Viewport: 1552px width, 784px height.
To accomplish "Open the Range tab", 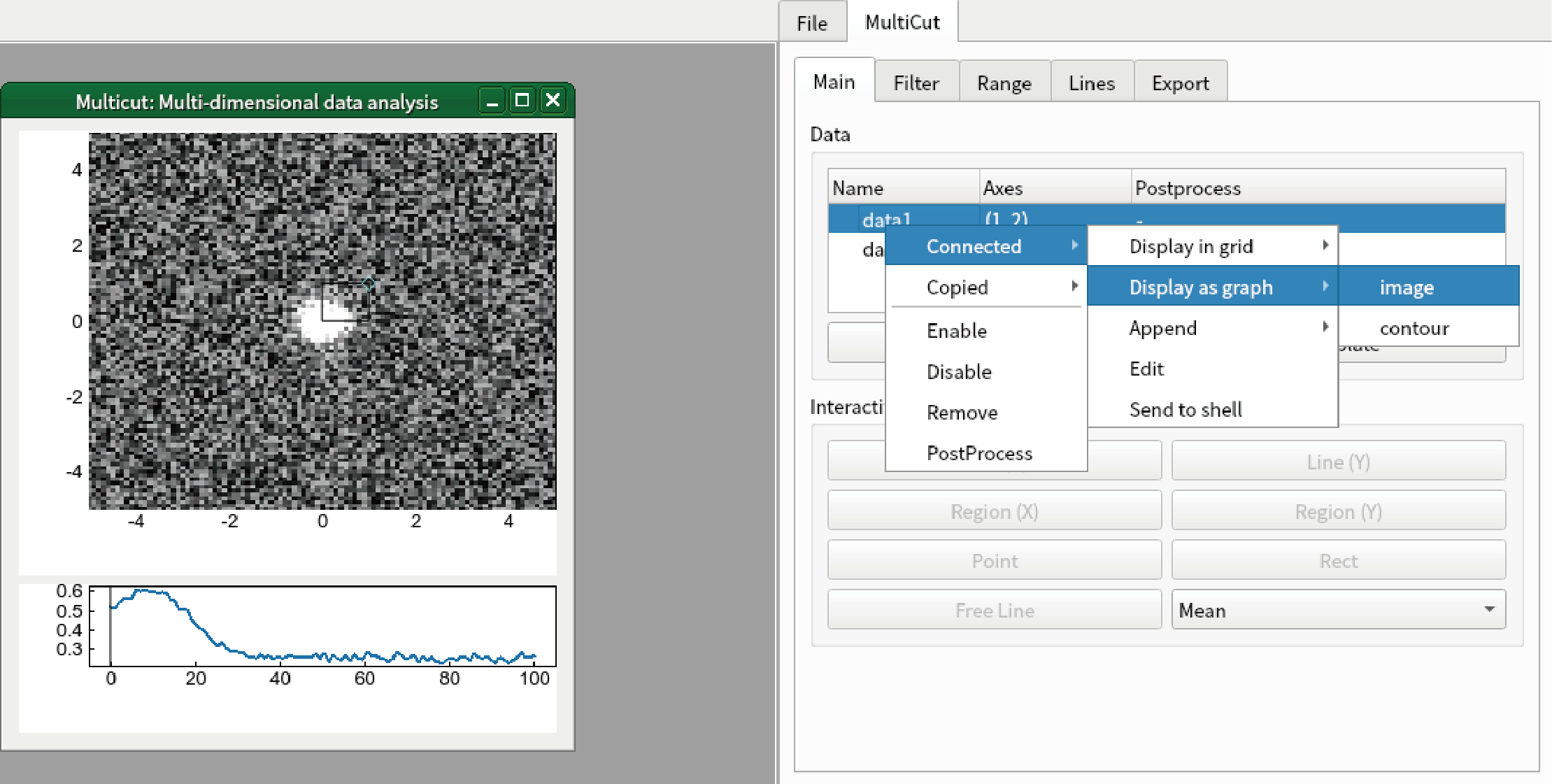I will click(x=1004, y=83).
